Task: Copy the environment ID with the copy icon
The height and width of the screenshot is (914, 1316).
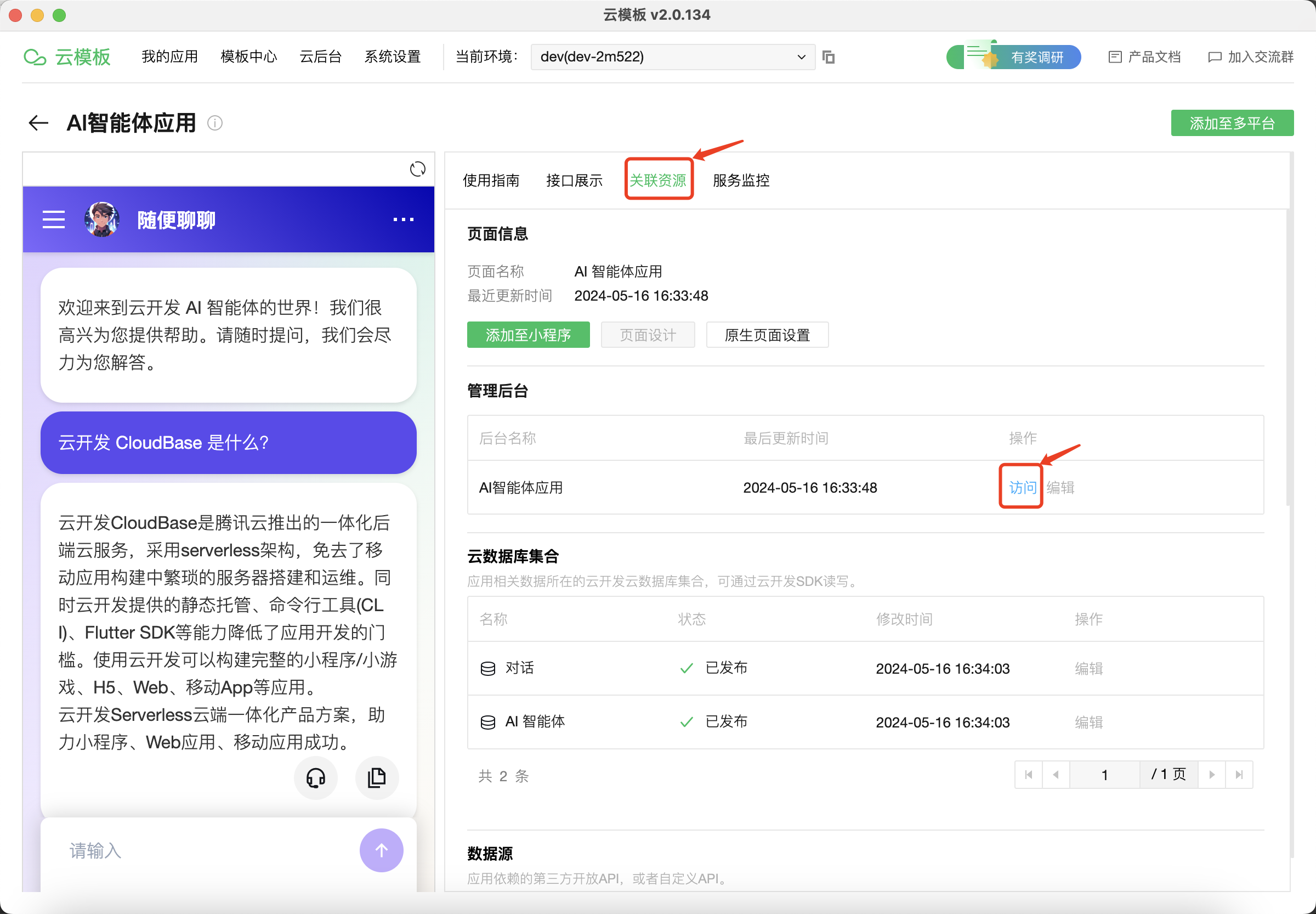Action: pyautogui.click(x=829, y=57)
